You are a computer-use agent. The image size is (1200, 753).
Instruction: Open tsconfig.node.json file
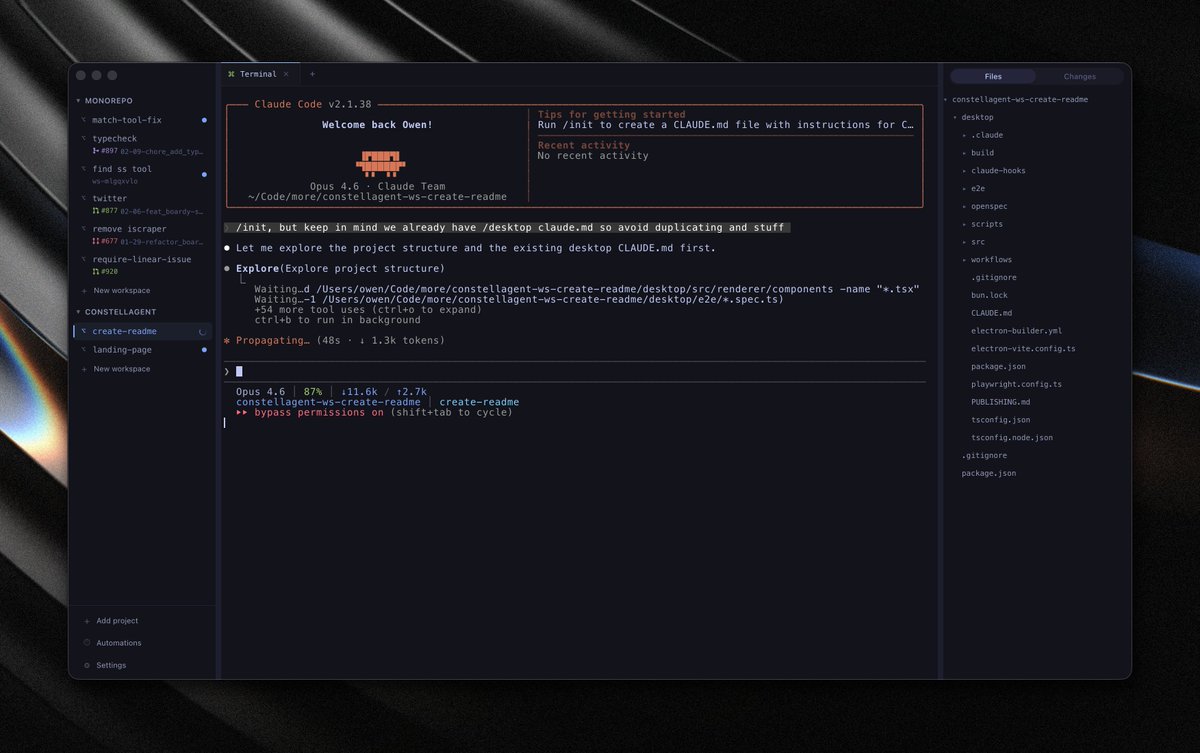click(1011, 438)
